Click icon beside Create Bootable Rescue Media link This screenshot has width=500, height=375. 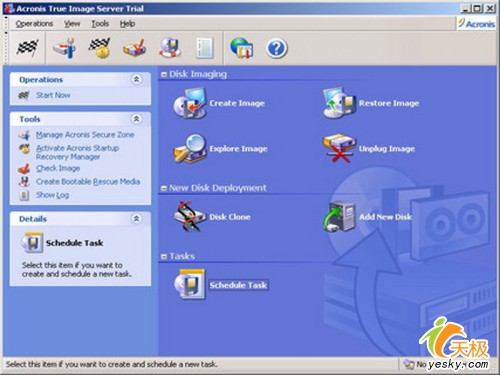pos(24,182)
